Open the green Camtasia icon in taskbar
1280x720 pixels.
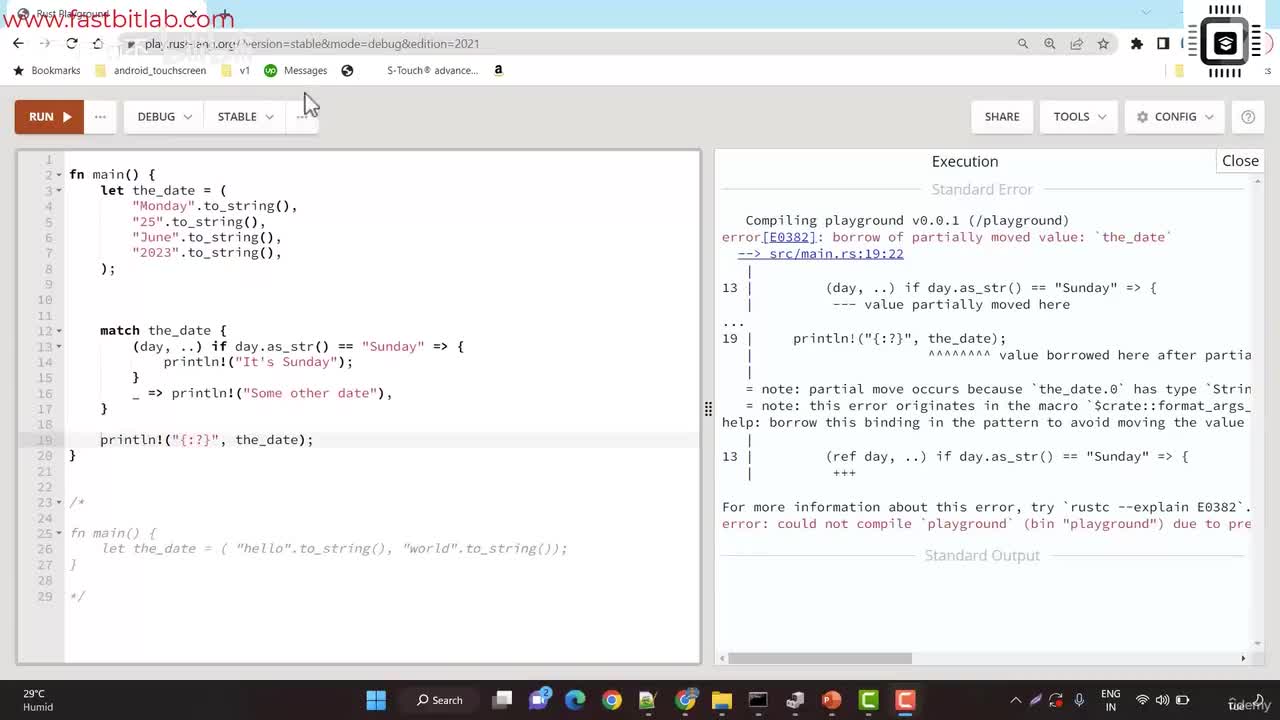click(868, 700)
